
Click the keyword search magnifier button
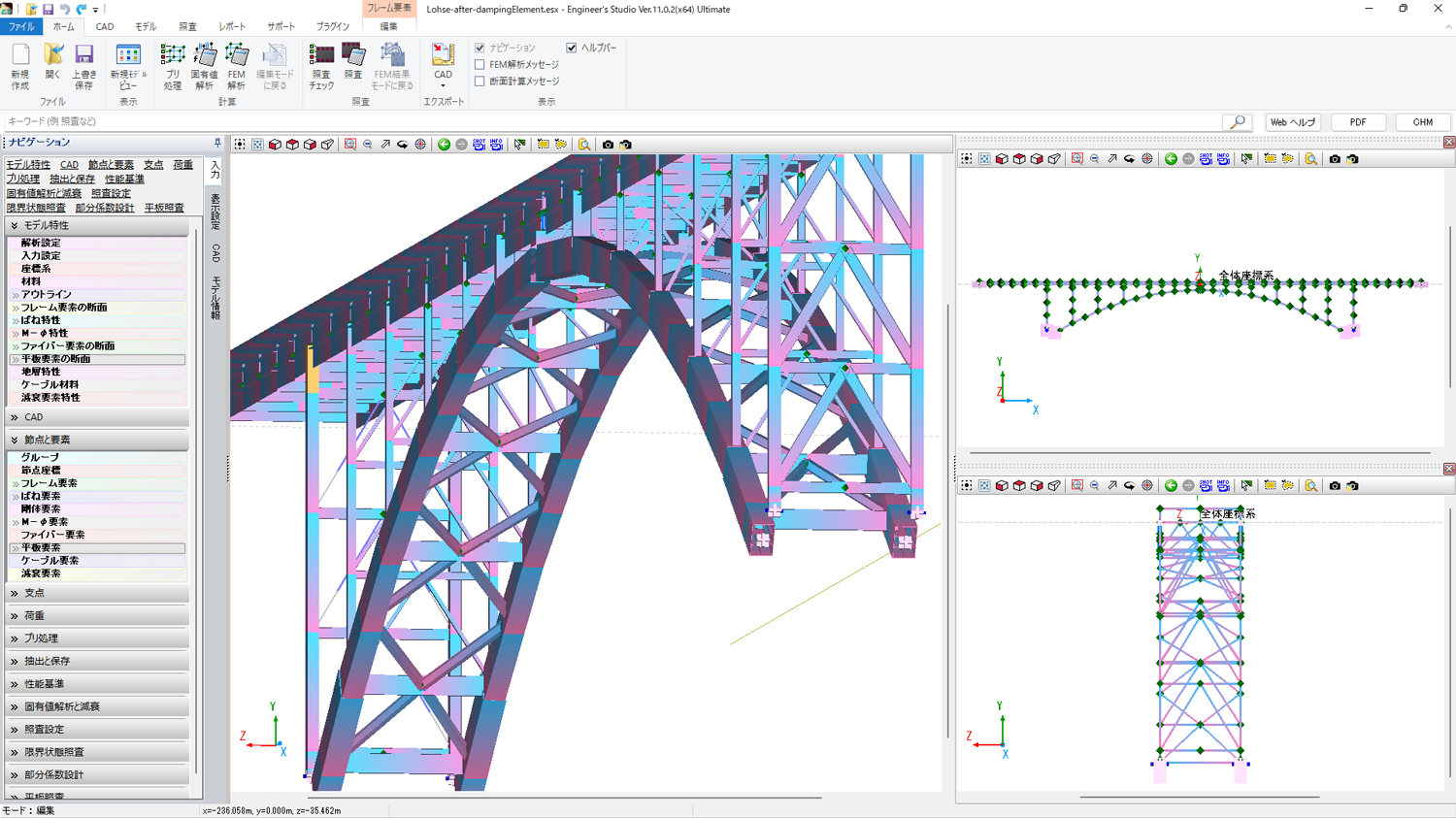pos(1237,122)
